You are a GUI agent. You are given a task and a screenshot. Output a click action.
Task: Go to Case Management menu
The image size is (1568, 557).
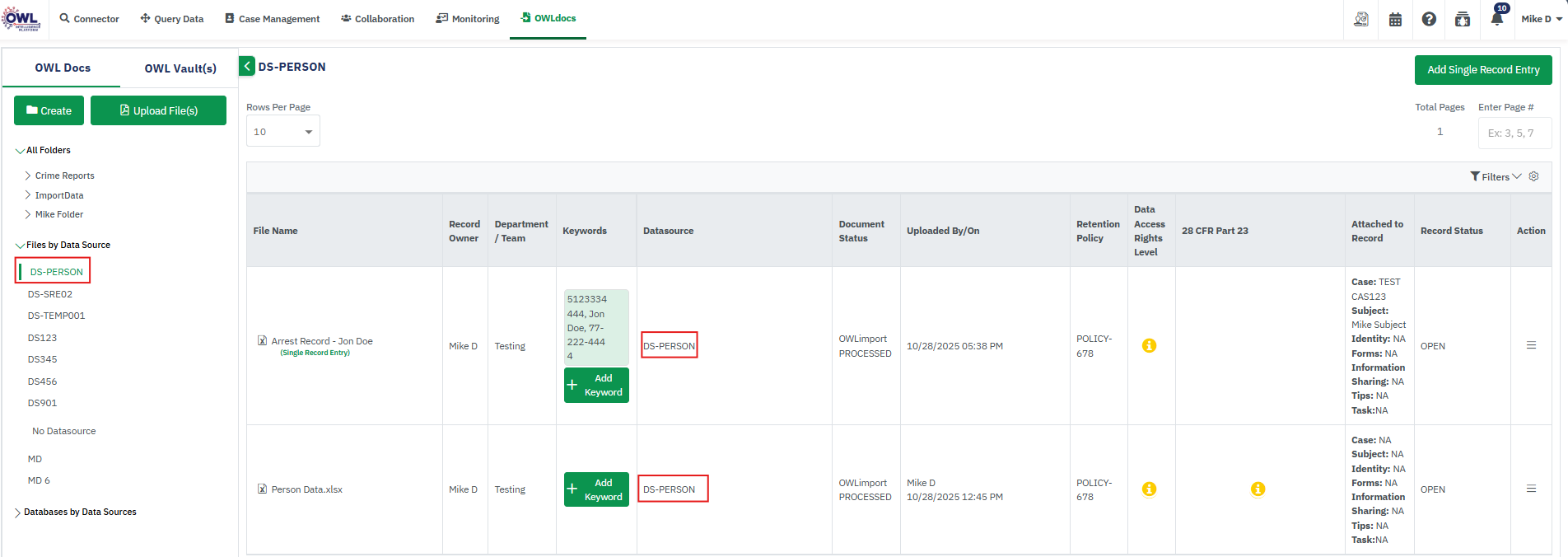[x=273, y=19]
